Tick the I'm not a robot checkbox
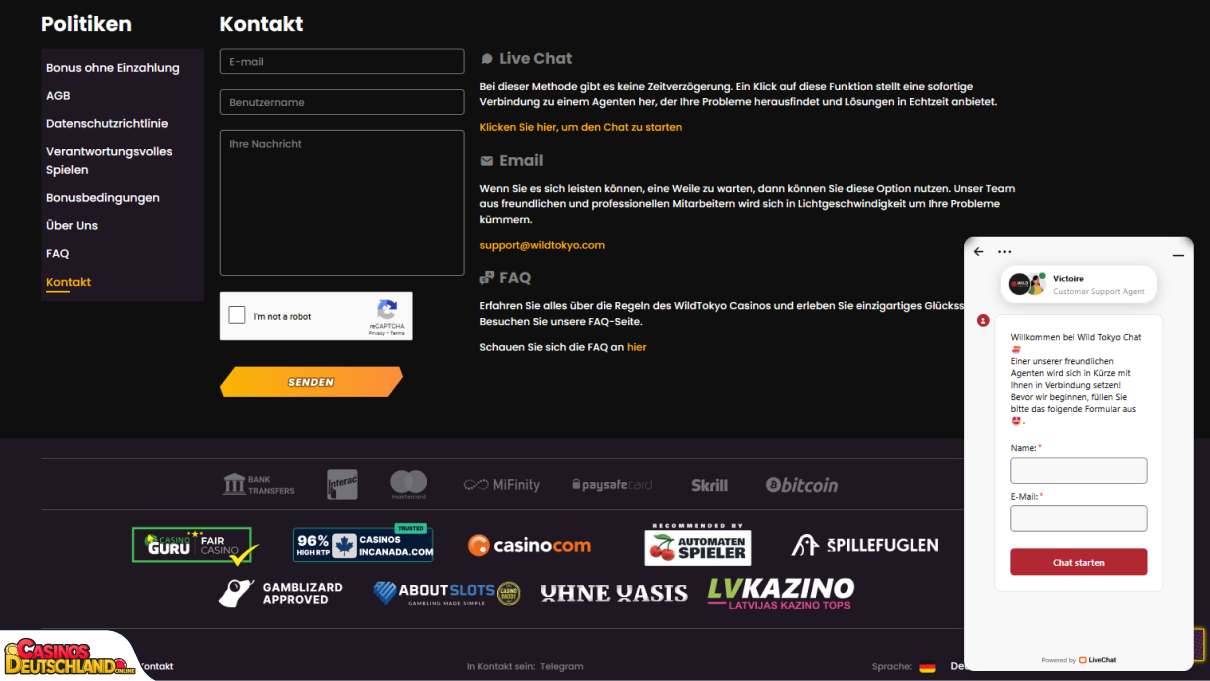Screen dimensions: 1210x681 (x=237, y=316)
